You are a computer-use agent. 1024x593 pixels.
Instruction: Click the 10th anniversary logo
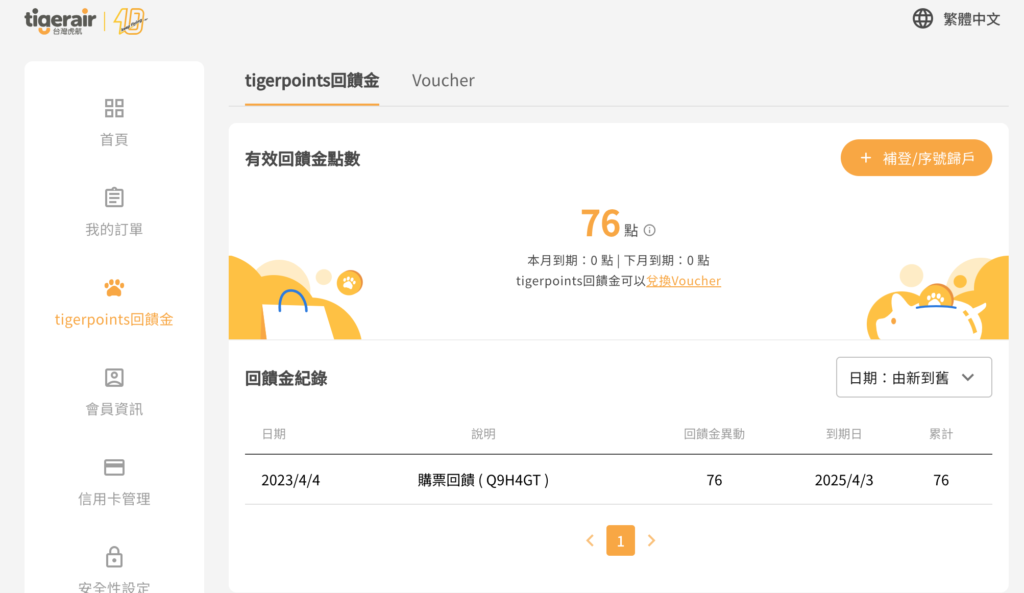130,22
